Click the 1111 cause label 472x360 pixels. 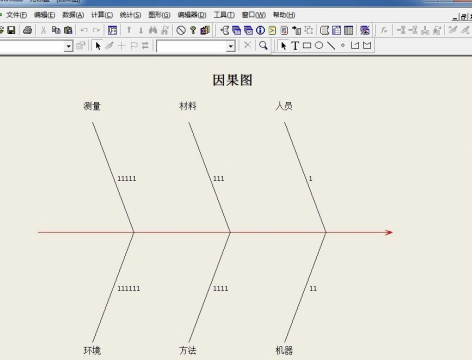coord(221,289)
